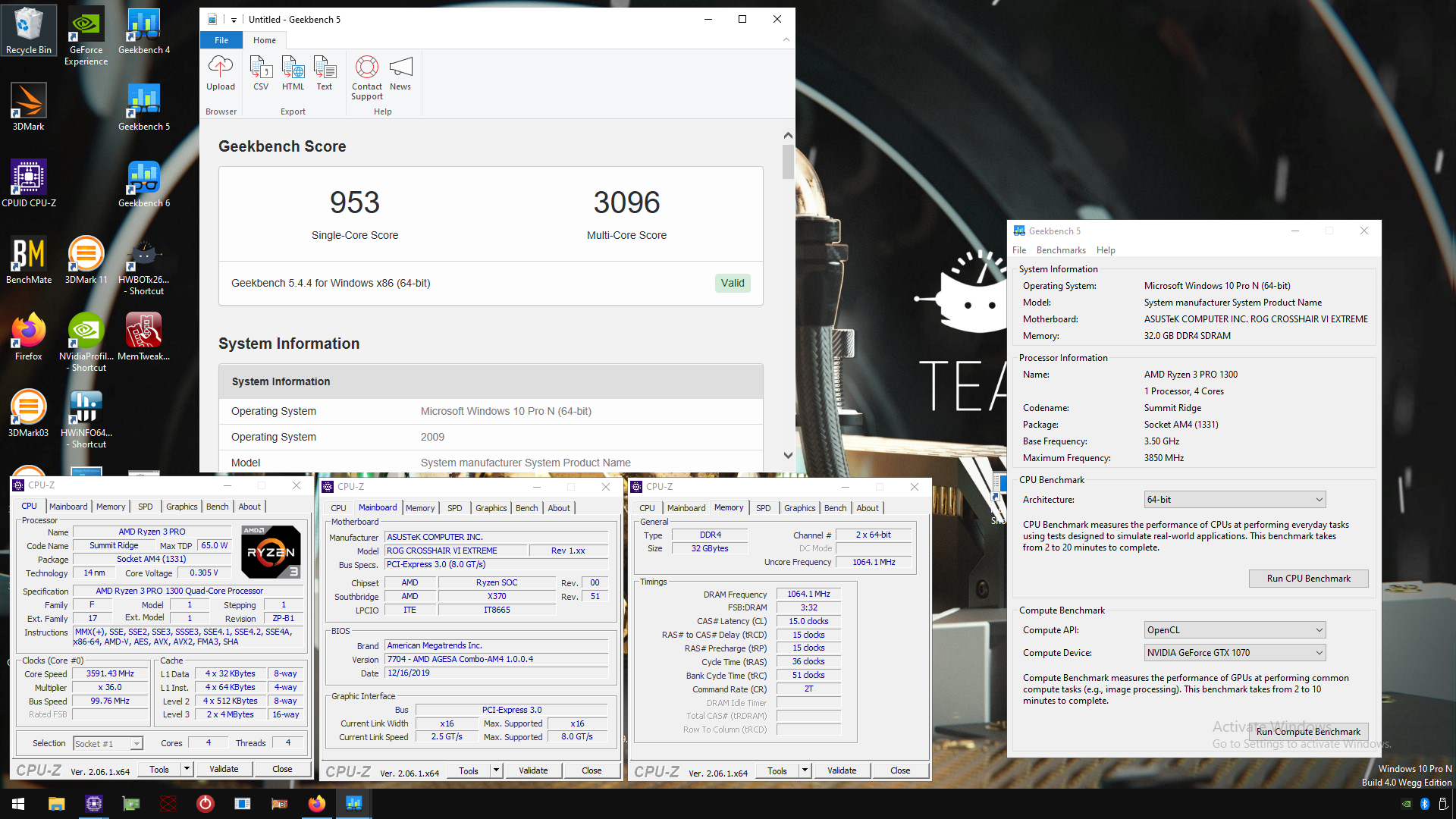Open News in Geekbench ribbon

[x=400, y=74]
